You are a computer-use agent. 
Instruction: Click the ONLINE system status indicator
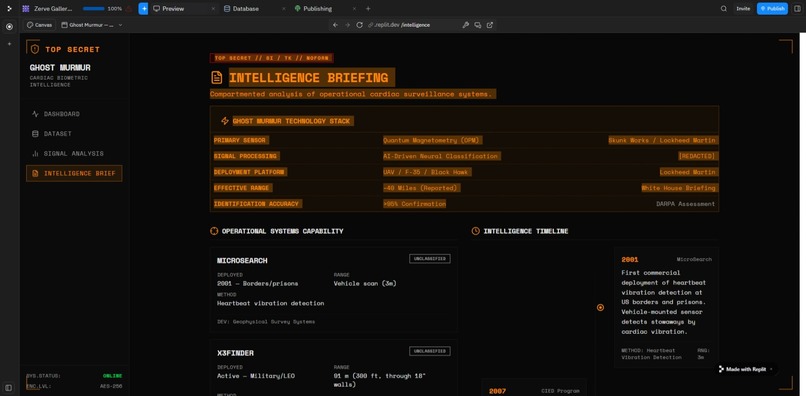coord(113,376)
